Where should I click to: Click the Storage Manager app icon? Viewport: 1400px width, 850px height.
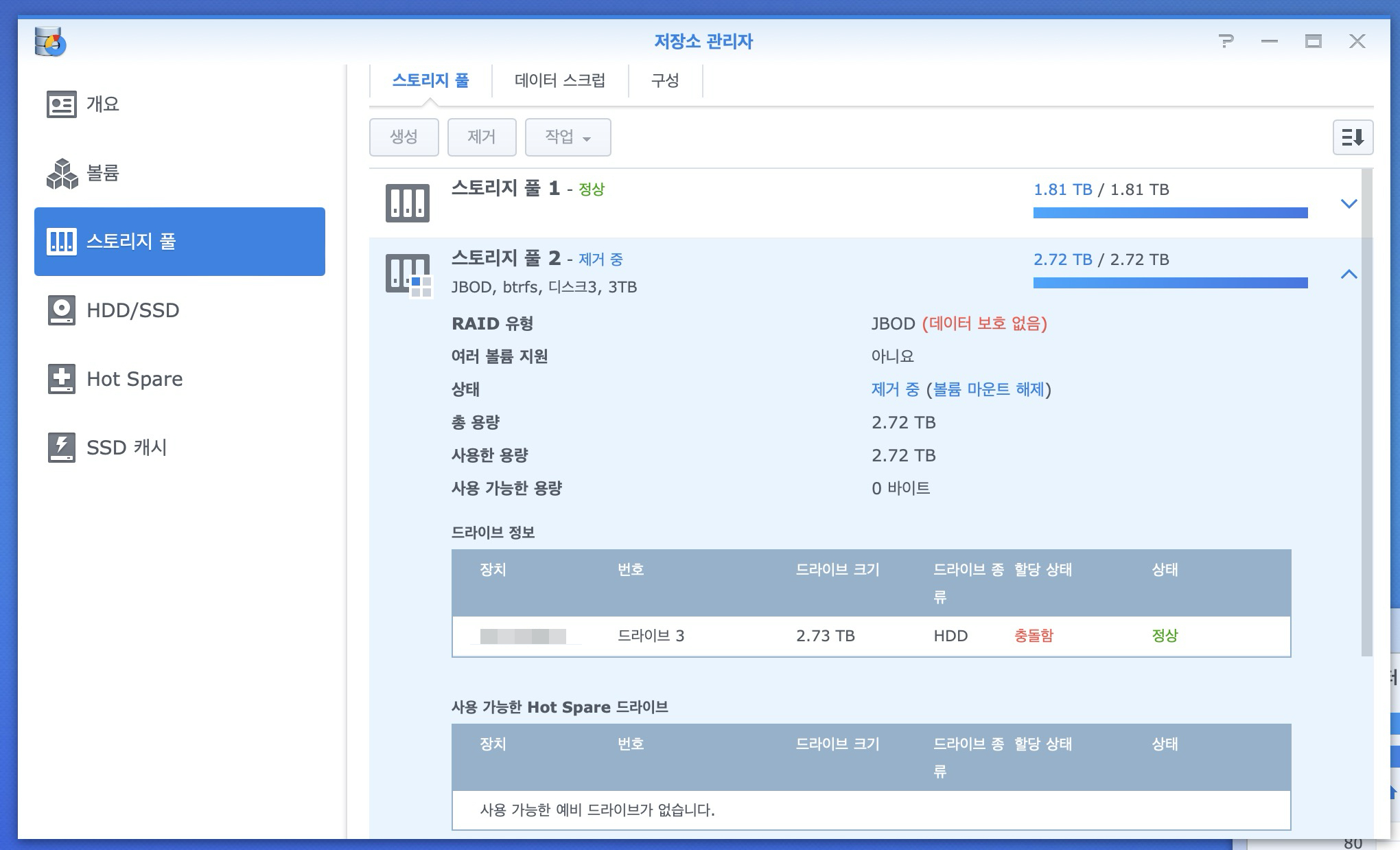click(x=50, y=42)
